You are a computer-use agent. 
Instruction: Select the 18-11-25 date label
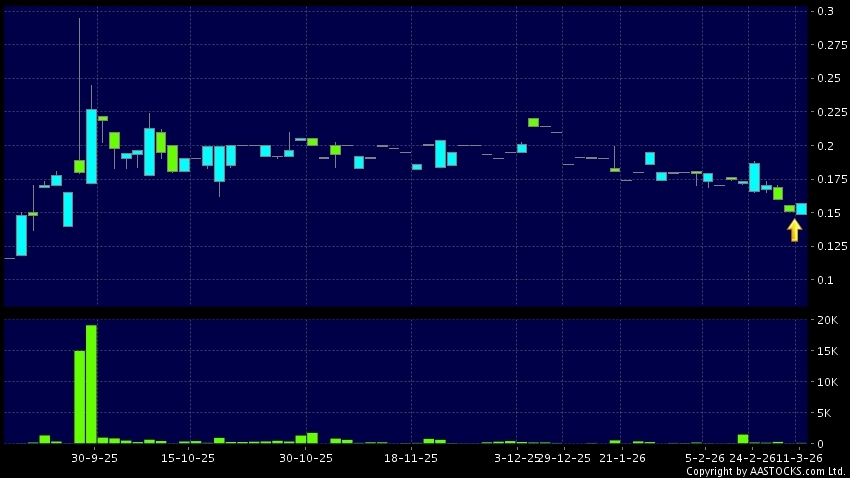tap(411, 458)
